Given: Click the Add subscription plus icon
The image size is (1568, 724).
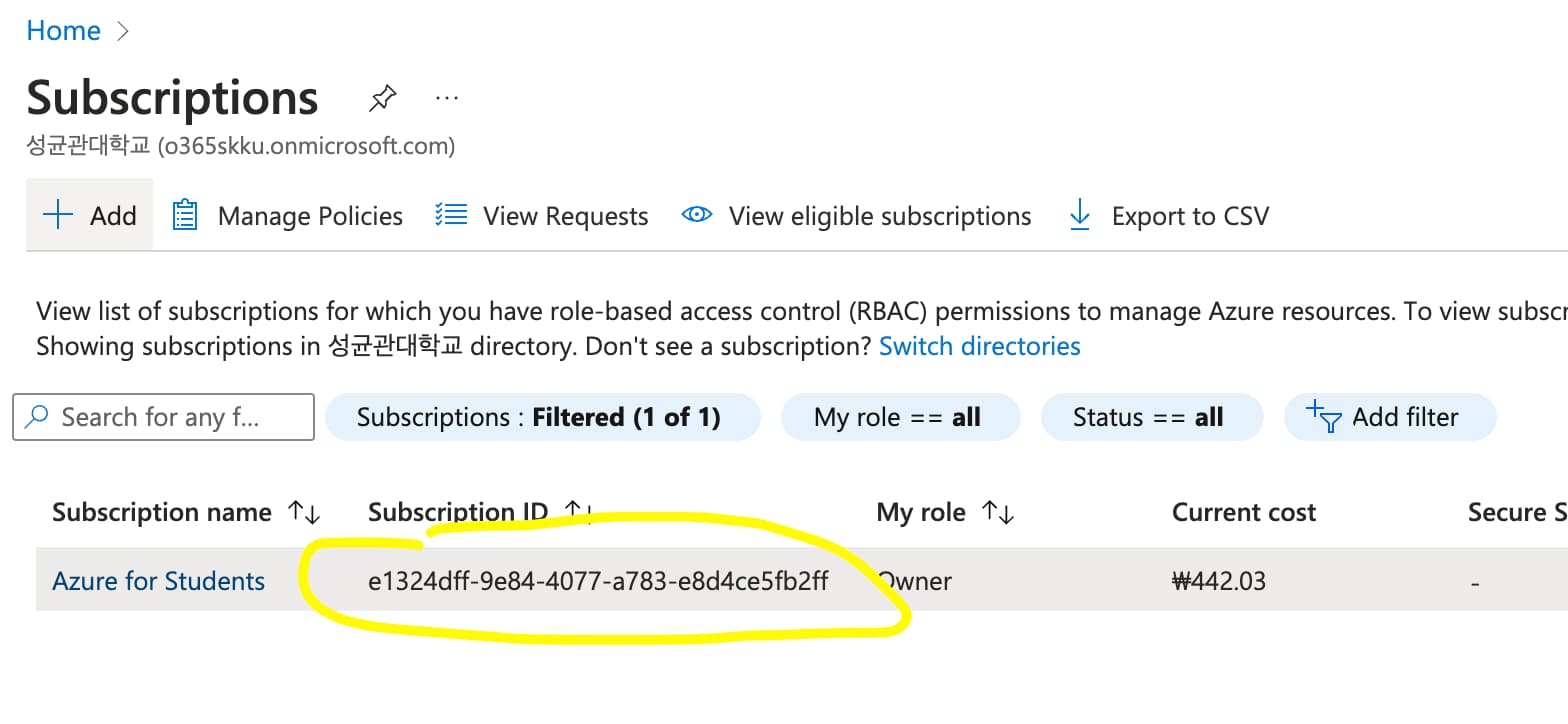Looking at the screenshot, I should 58,215.
